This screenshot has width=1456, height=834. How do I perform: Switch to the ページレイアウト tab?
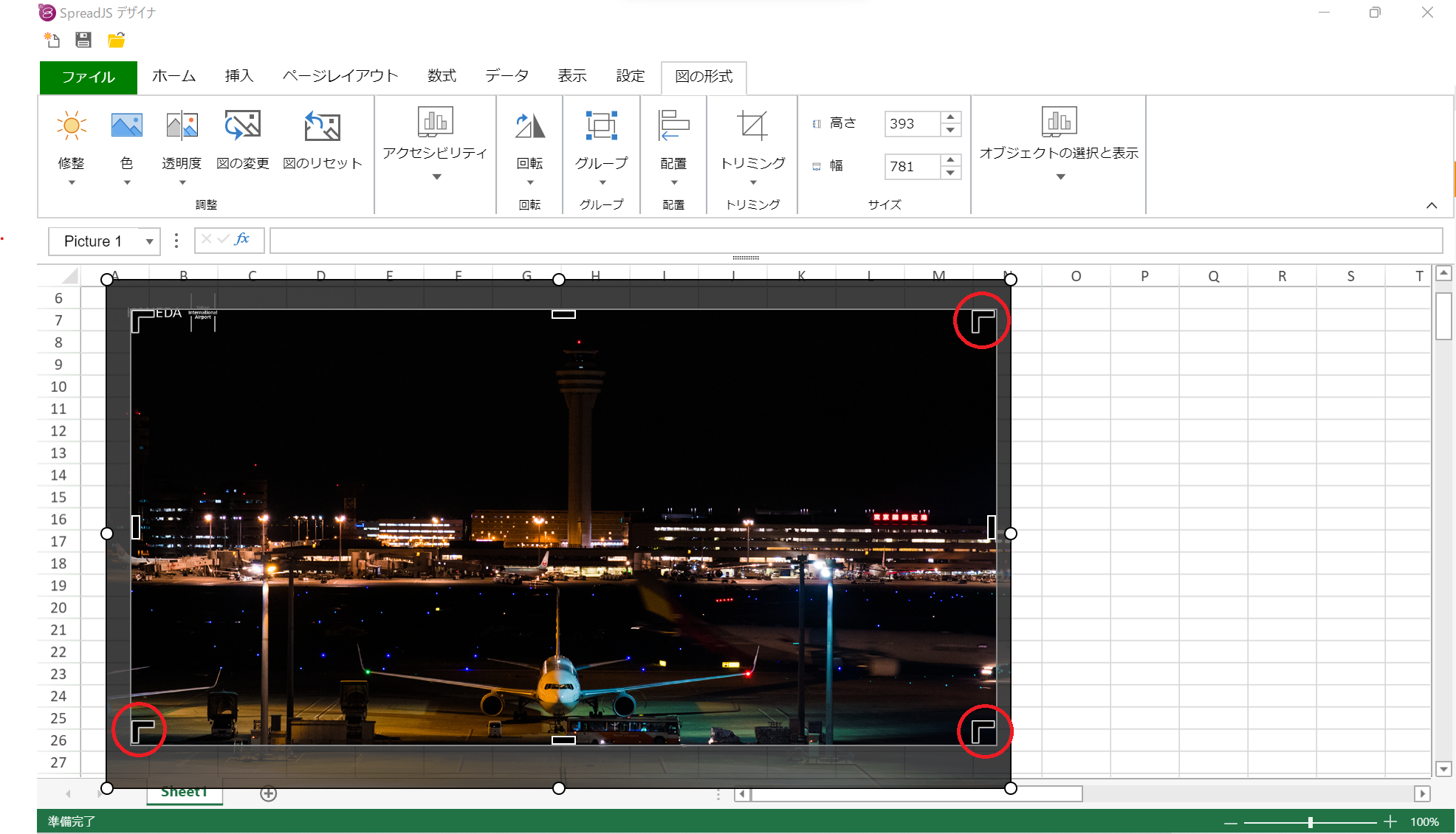pyautogui.click(x=340, y=76)
